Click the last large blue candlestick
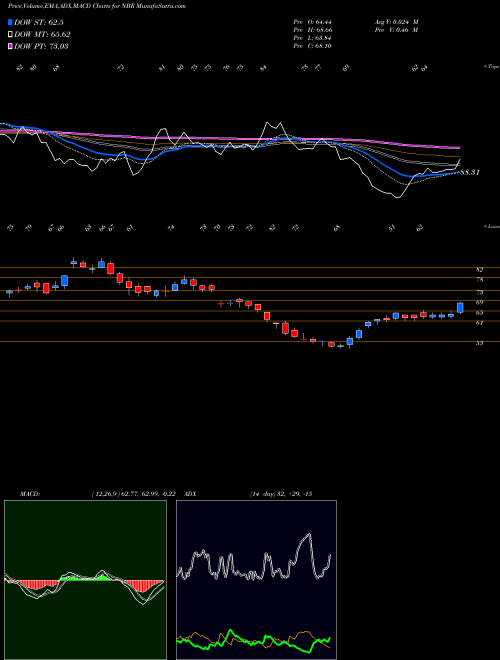500x660 pixels. point(460,308)
